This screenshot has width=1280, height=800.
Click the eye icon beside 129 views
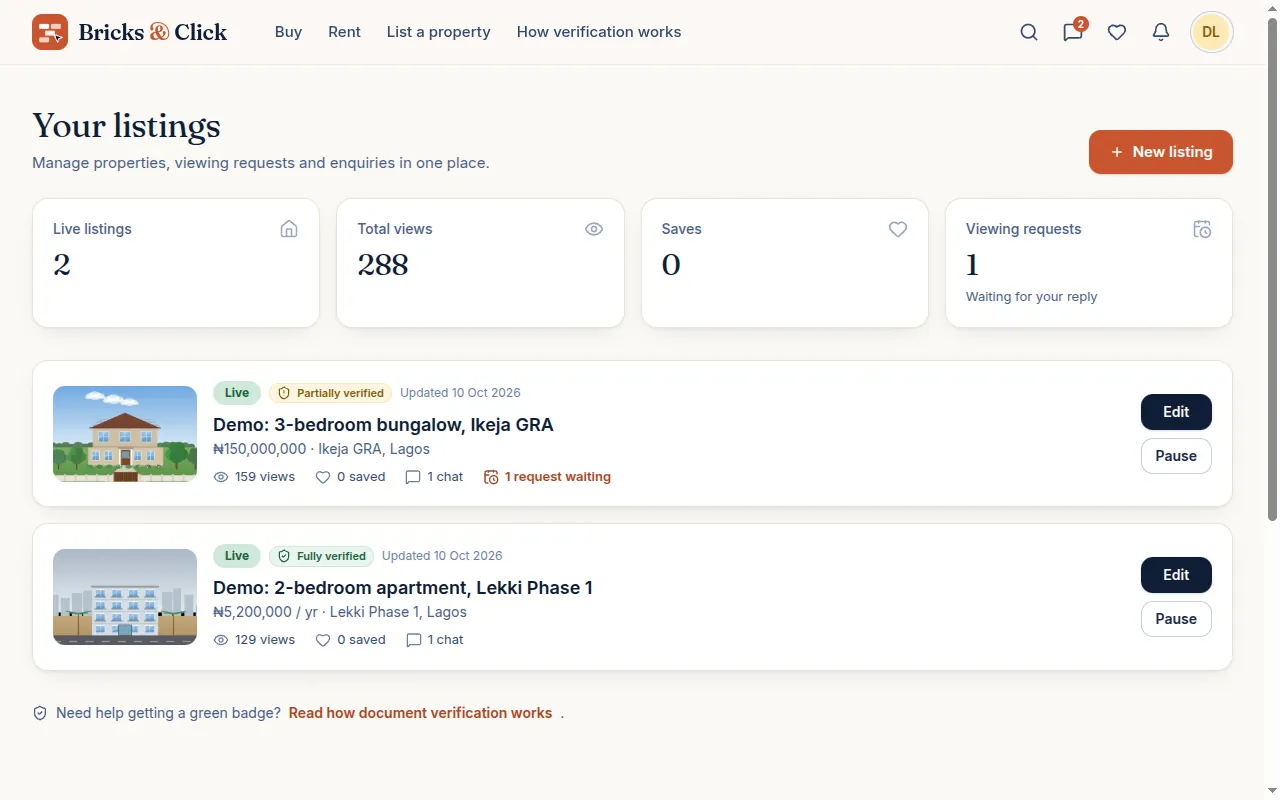click(x=221, y=640)
